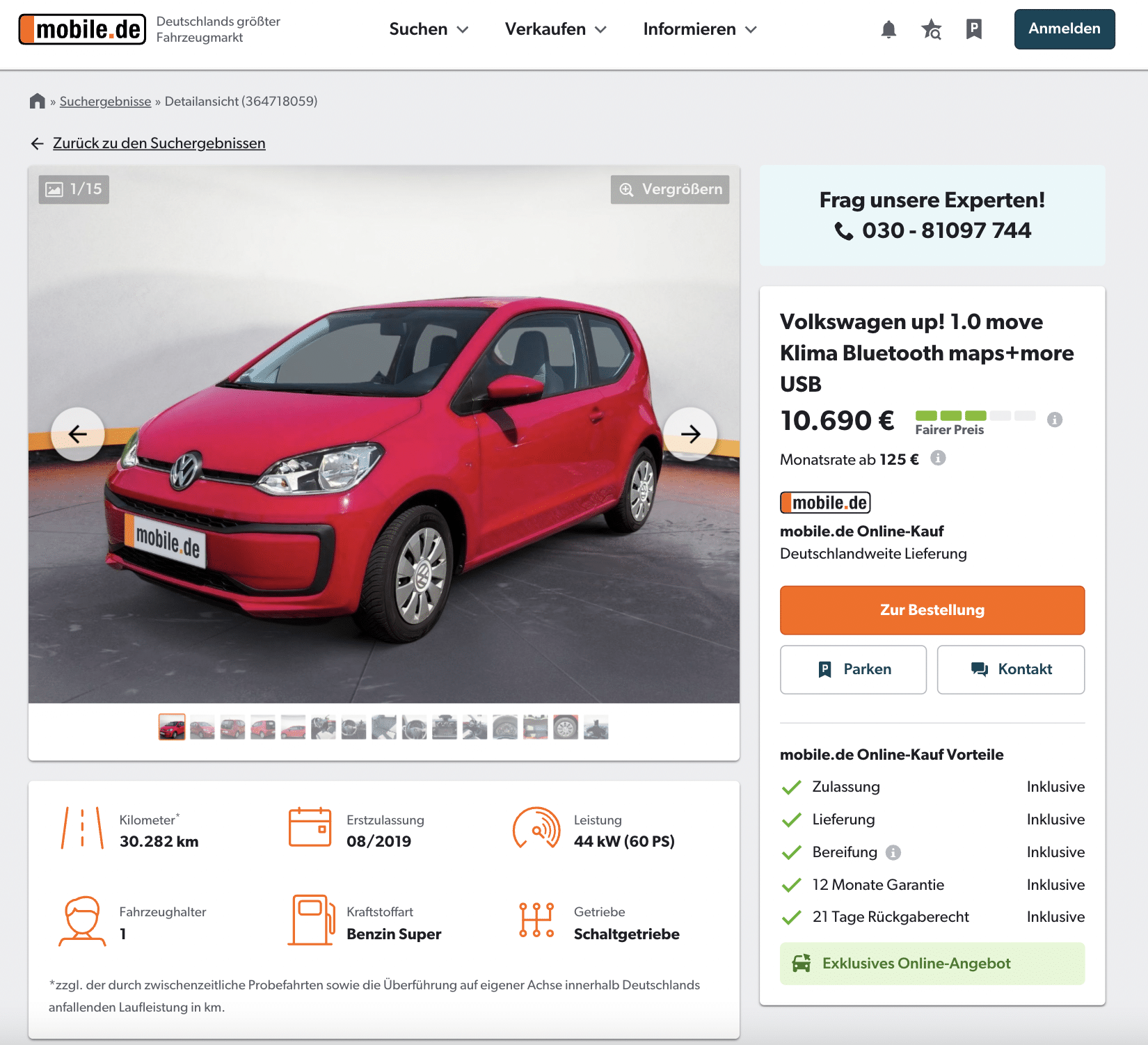This screenshot has width=1148, height=1045.
Task: Click price rating info icon
Action: pos(1055,420)
